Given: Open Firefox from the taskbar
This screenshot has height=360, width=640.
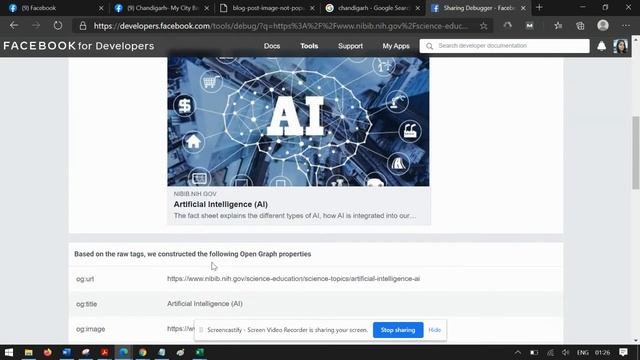Looking at the screenshot, I should pyautogui.click(x=48, y=352).
